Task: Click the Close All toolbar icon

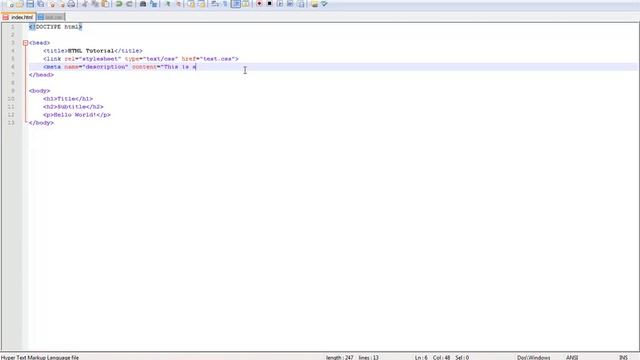Action: (61, 4)
